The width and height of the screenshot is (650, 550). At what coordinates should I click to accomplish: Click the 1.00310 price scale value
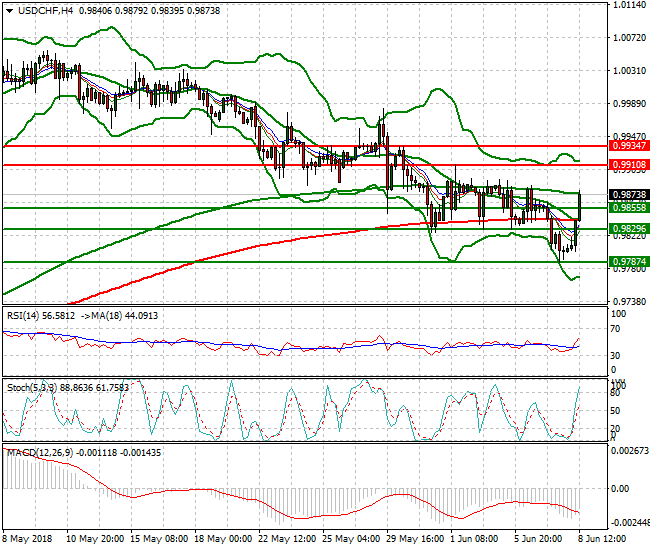(630, 71)
